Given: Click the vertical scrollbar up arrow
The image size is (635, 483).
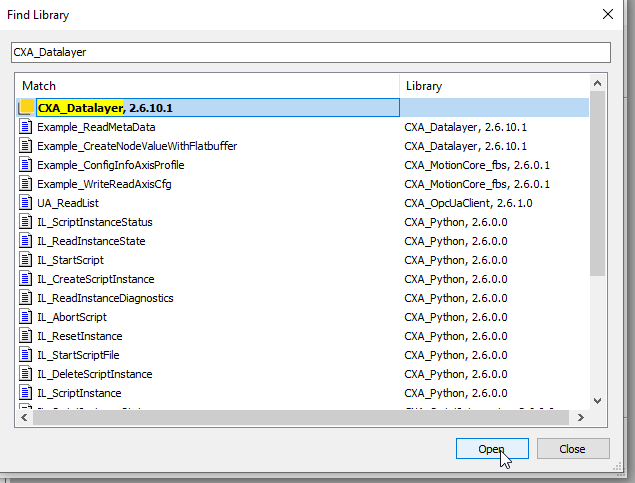Looking at the screenshot, I should coord(597,83).
